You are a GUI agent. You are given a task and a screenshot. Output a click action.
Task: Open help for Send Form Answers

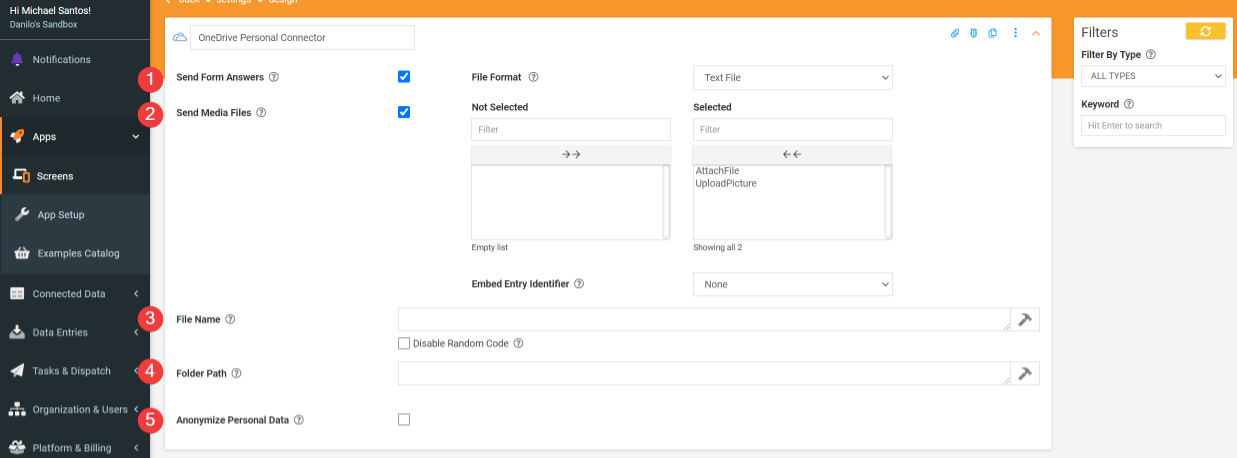(x=274, y=77)
